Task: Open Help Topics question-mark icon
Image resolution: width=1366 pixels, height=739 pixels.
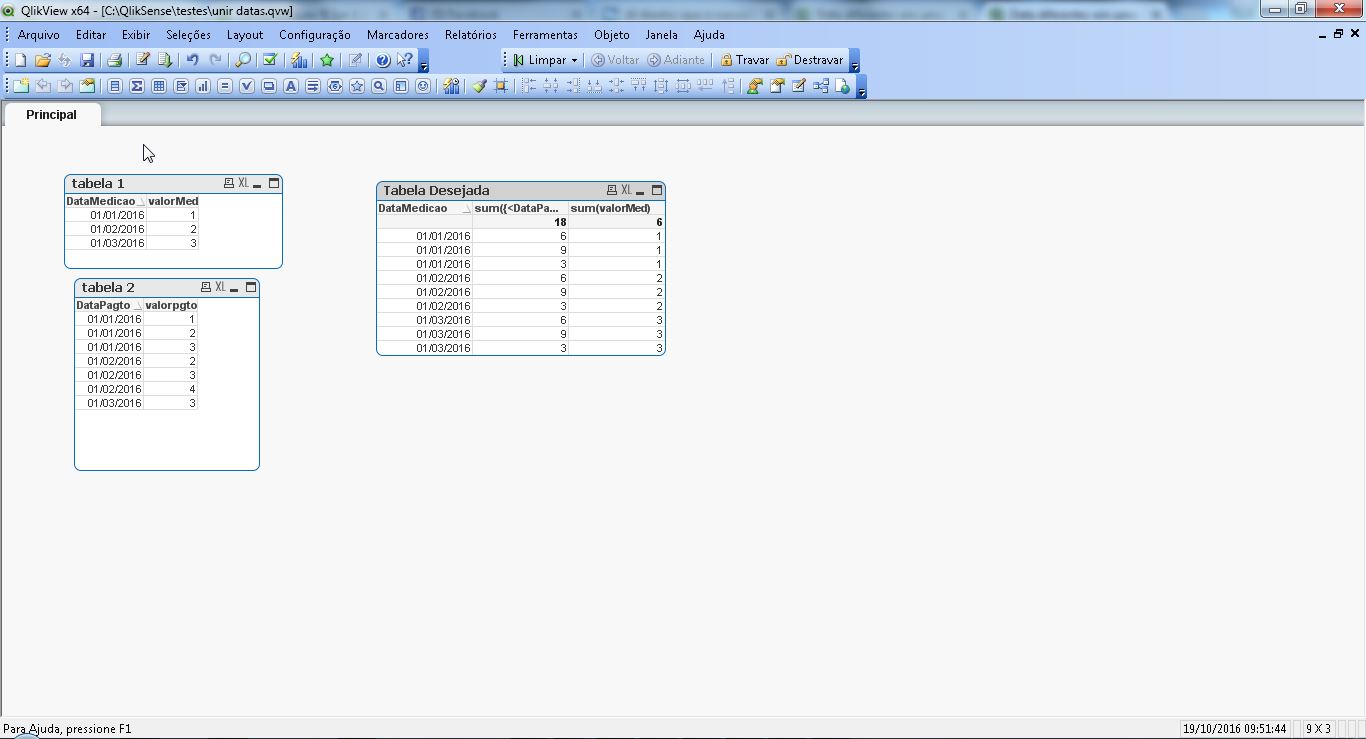Action: [x=382, y=60]
